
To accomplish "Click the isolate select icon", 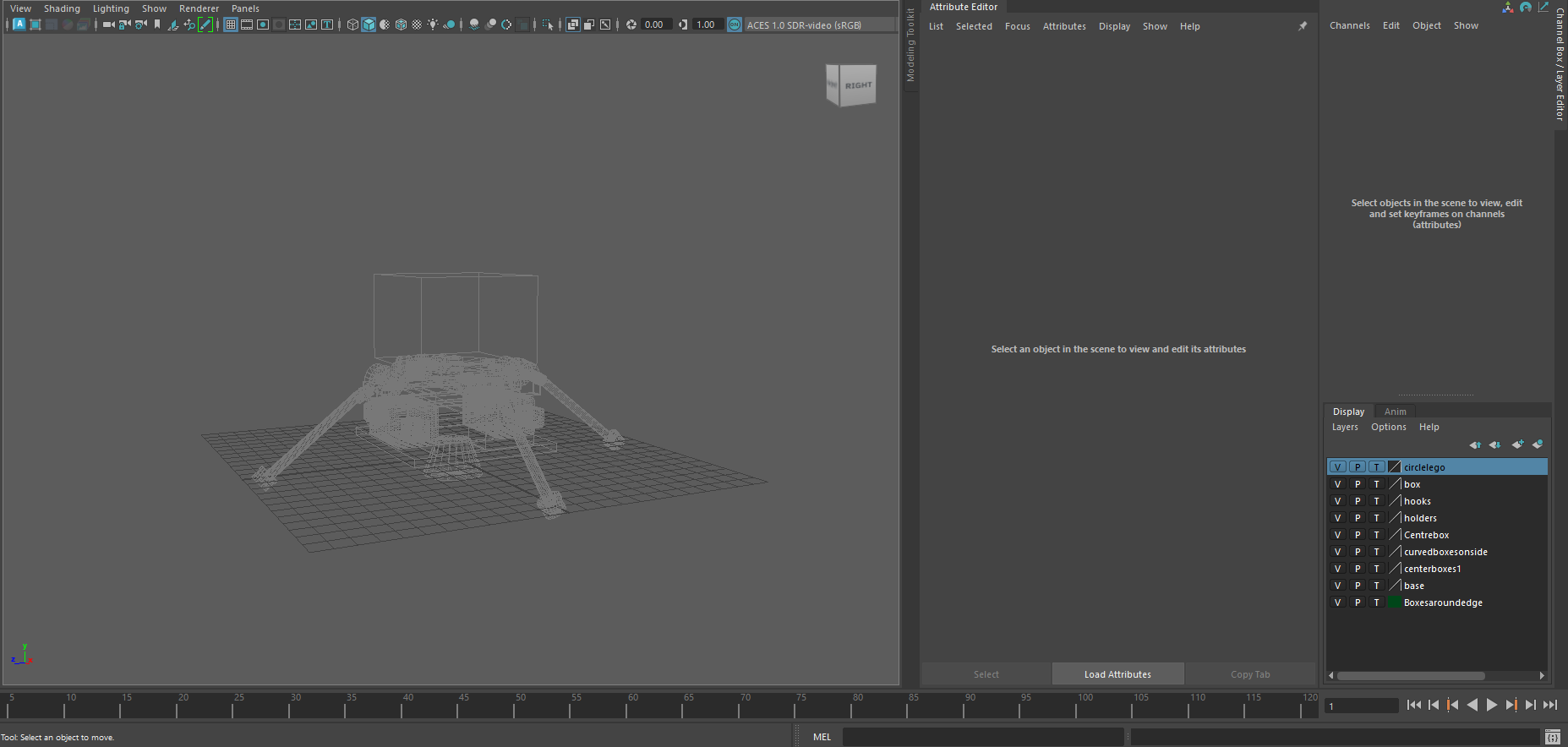I will pos(548,25).
